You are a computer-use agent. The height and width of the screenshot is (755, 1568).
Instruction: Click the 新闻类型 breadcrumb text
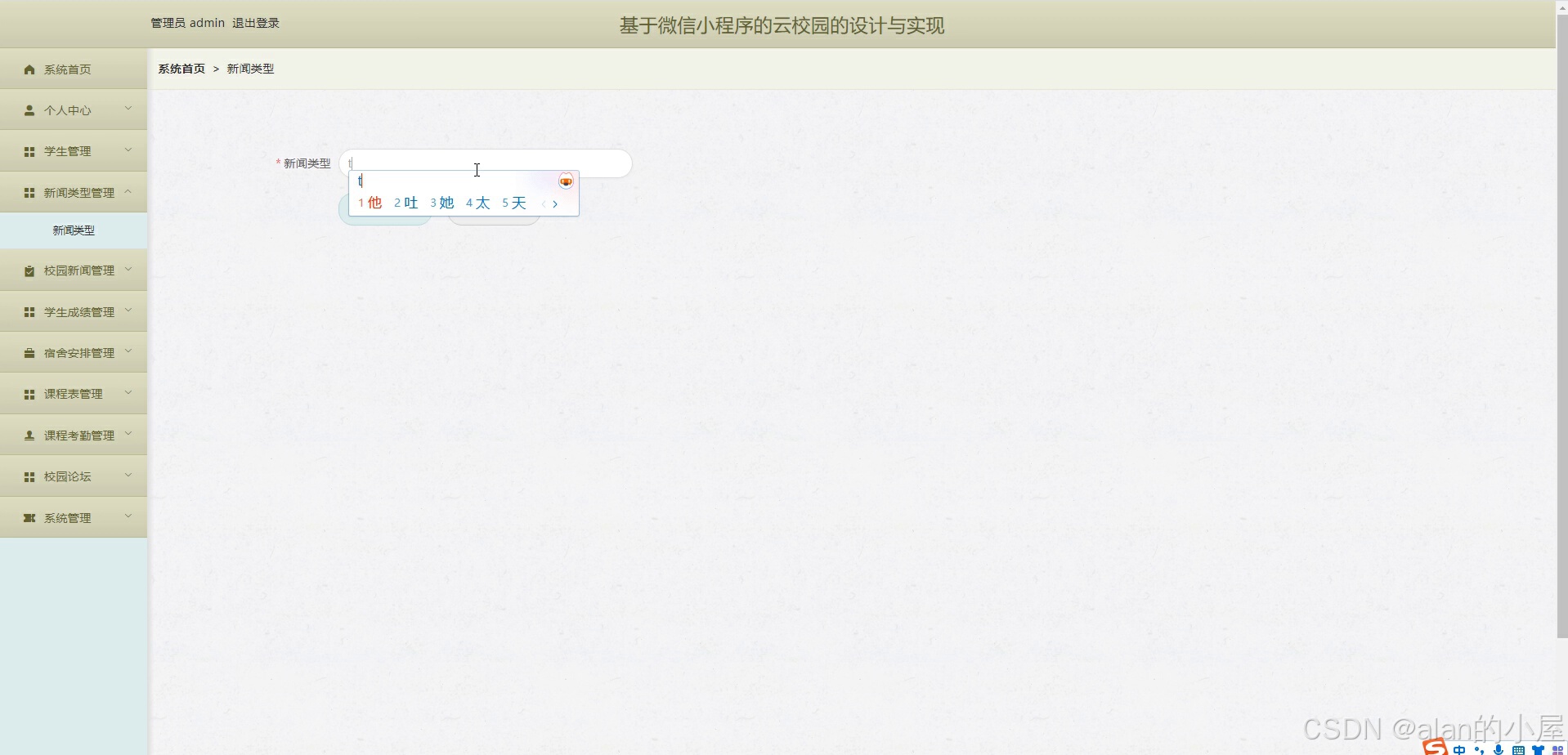[x=250, y=69]
